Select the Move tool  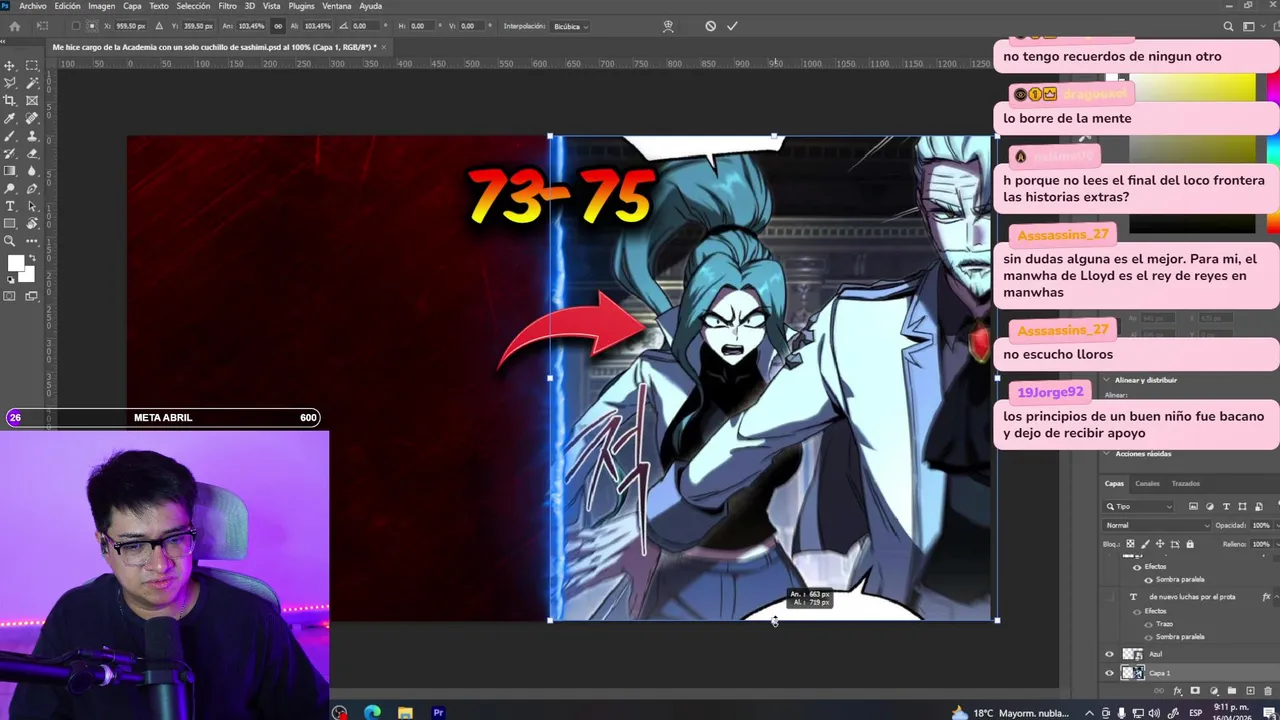[x=10, y=65]
